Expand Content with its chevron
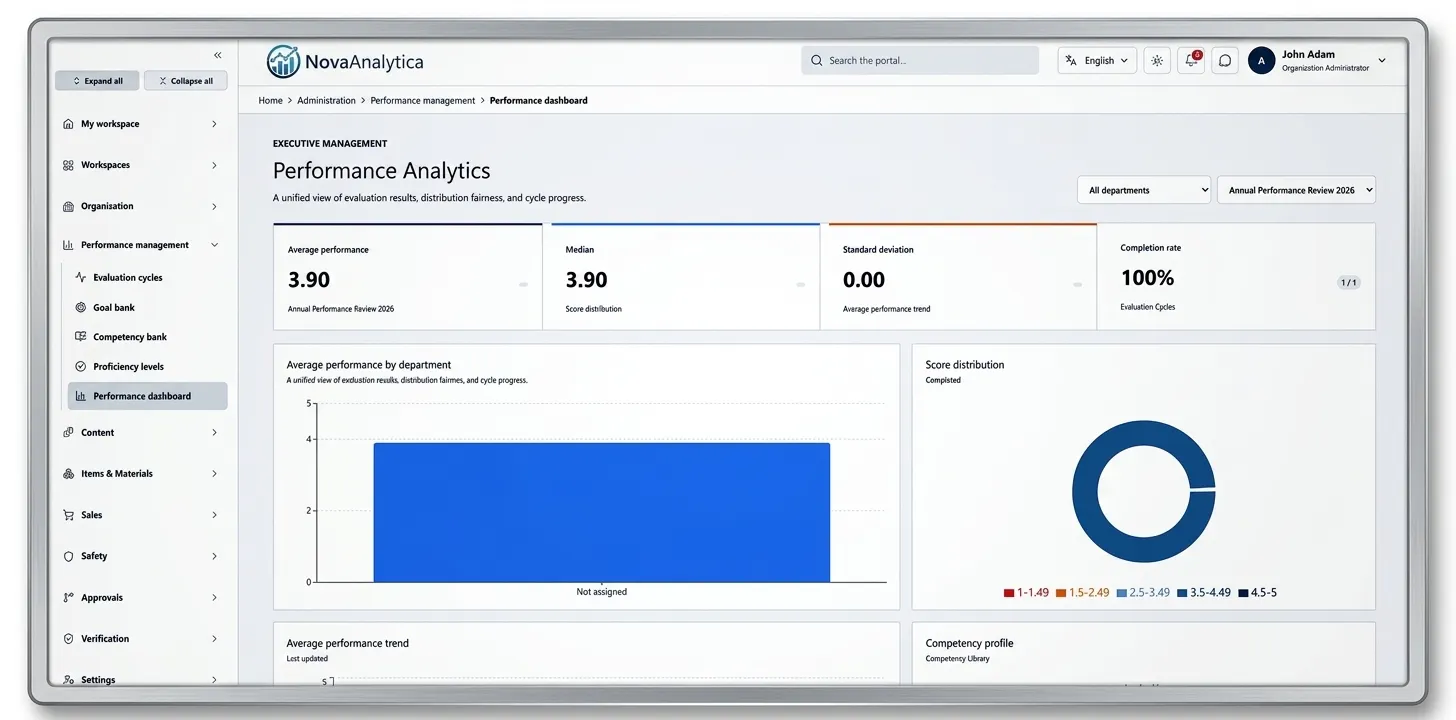 214,433
